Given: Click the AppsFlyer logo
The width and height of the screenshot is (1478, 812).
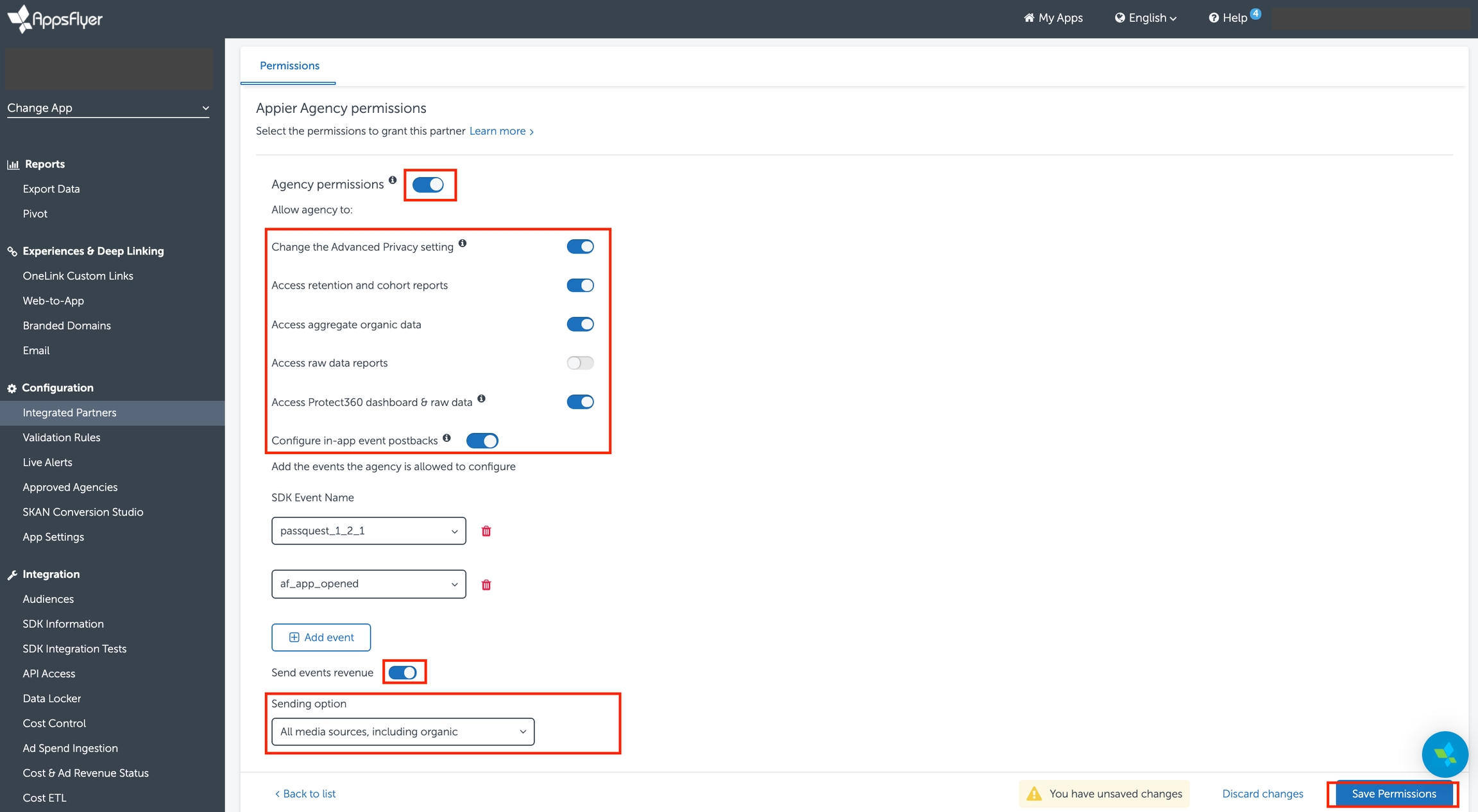Looking at the screenshot, I should point(55,19).
